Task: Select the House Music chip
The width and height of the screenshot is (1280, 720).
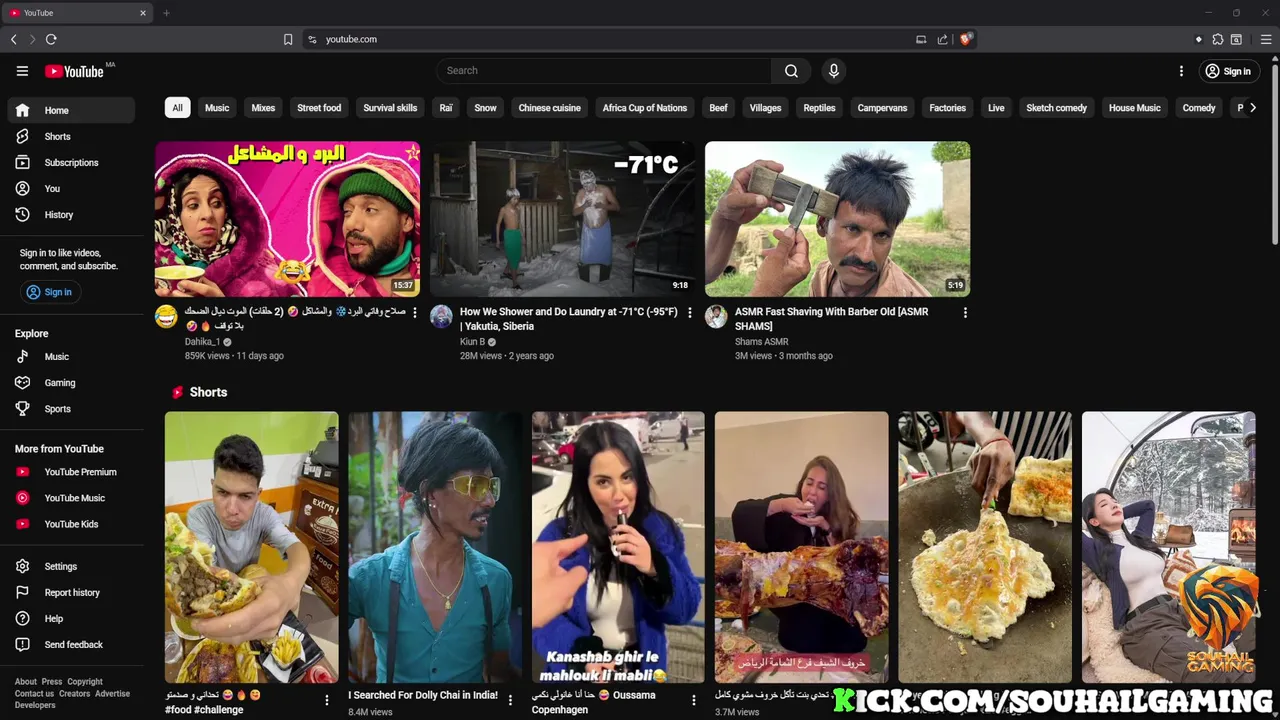Action: pyautogui.click(x=1134, y=108)
